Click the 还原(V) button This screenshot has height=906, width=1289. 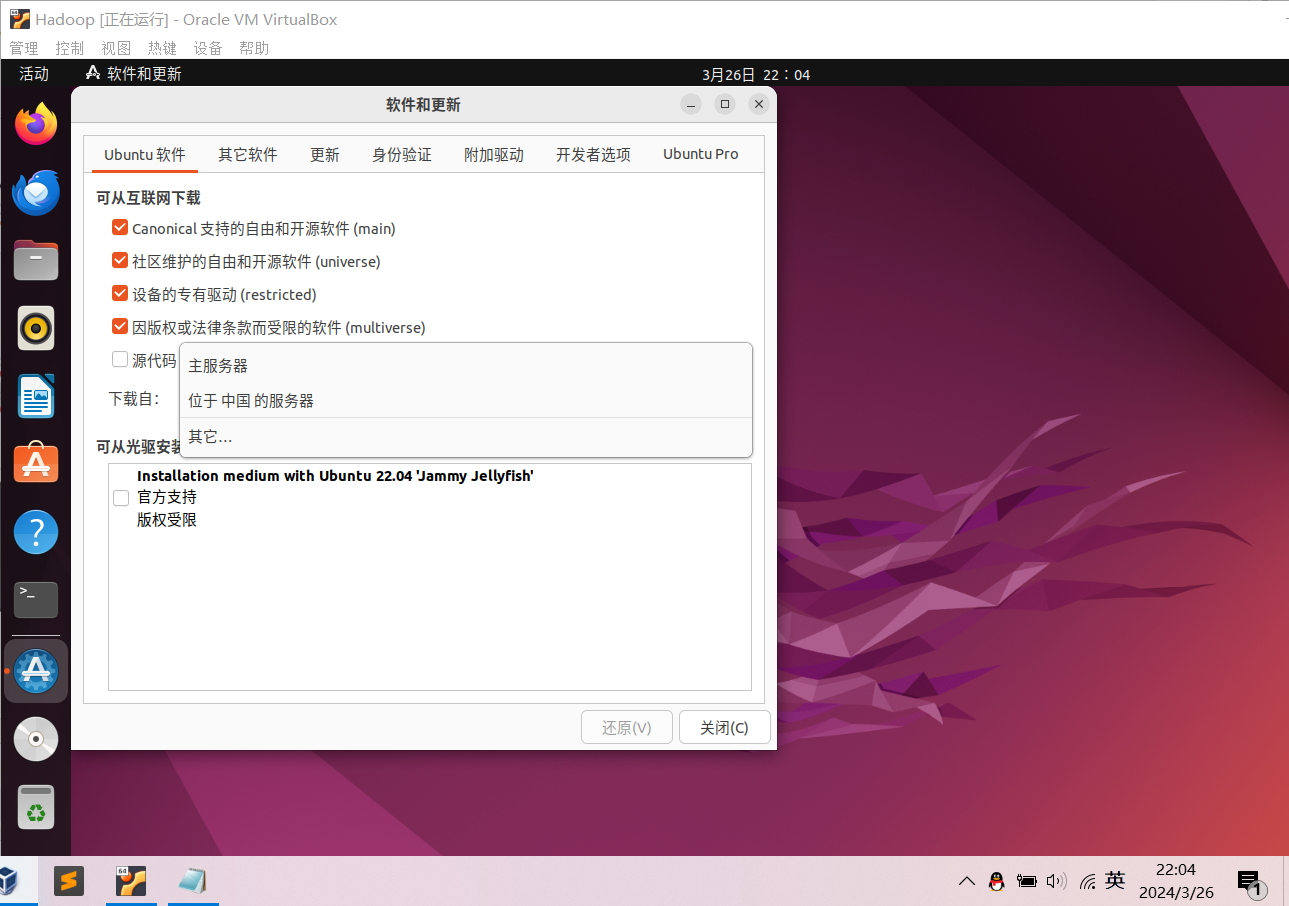point(627,727)
